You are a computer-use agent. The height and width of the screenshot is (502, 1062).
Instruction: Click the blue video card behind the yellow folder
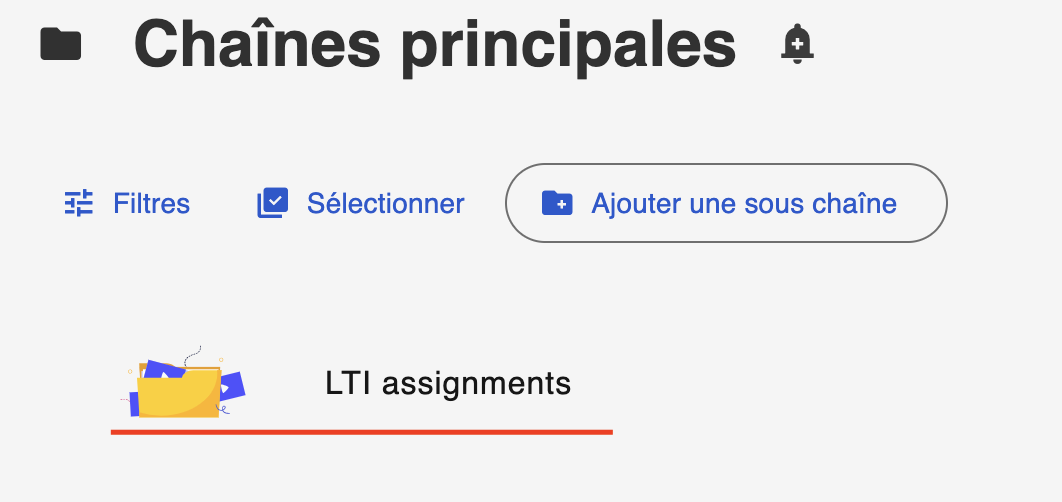click(x=232, y=385)
